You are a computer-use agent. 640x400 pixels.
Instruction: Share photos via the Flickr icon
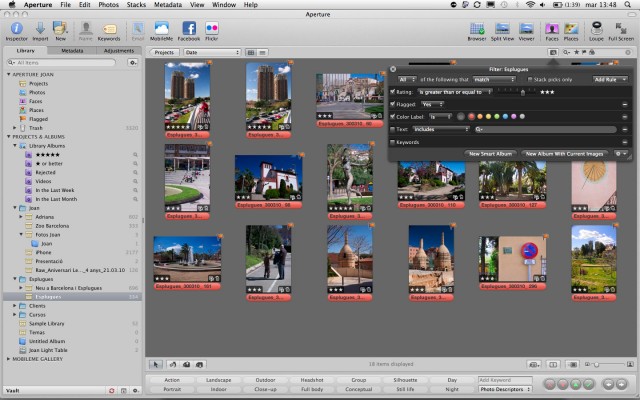211,29
